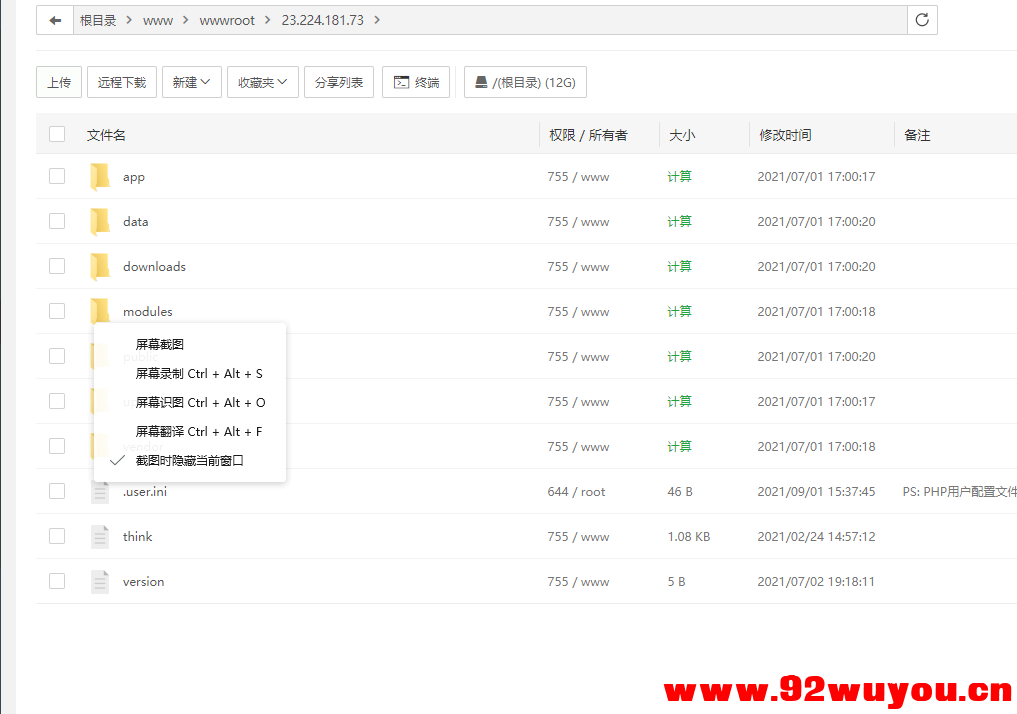This screenshot has height=714, width=1017.
Task: Expand the 收藏夹 favorites dropdown
Action: click(x=261, y=81)
